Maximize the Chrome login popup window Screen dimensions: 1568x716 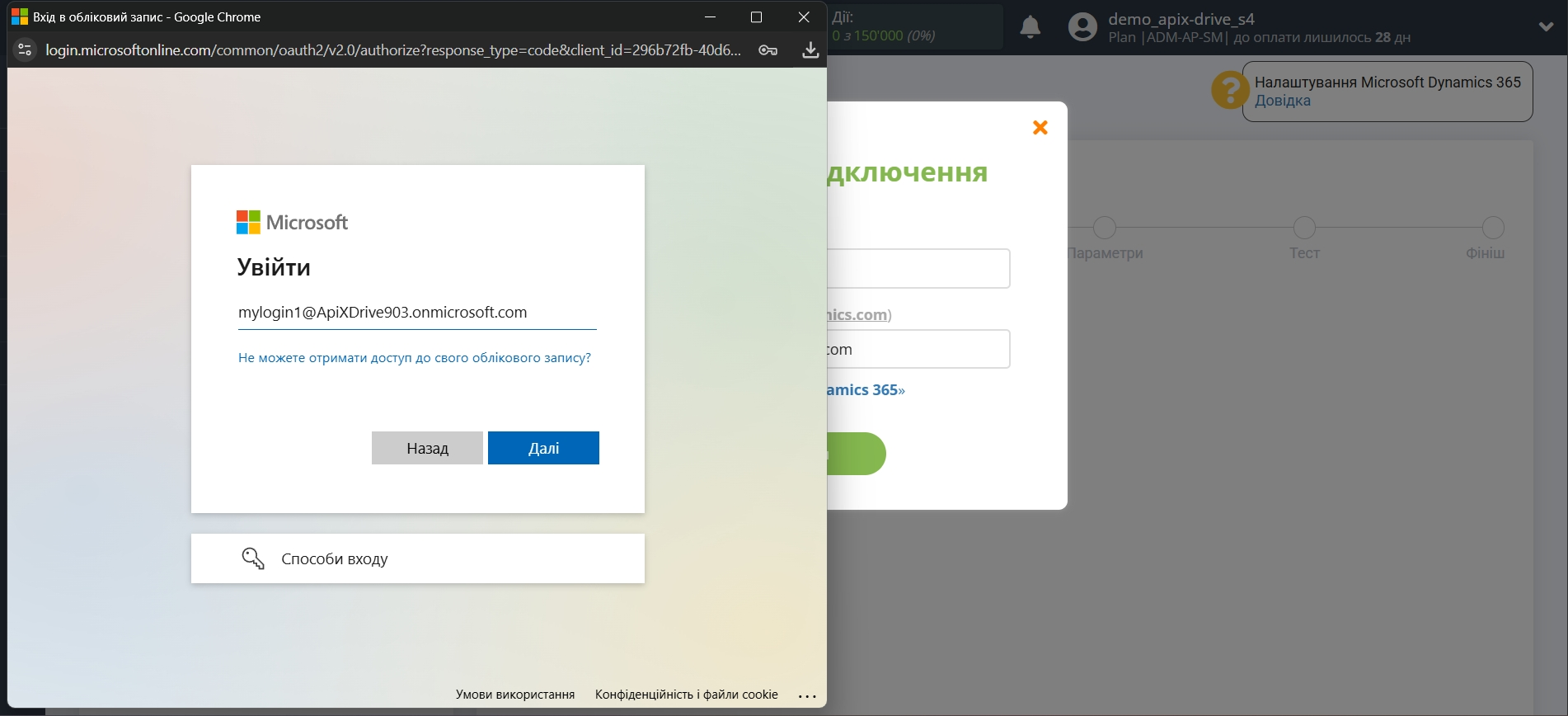756,16
